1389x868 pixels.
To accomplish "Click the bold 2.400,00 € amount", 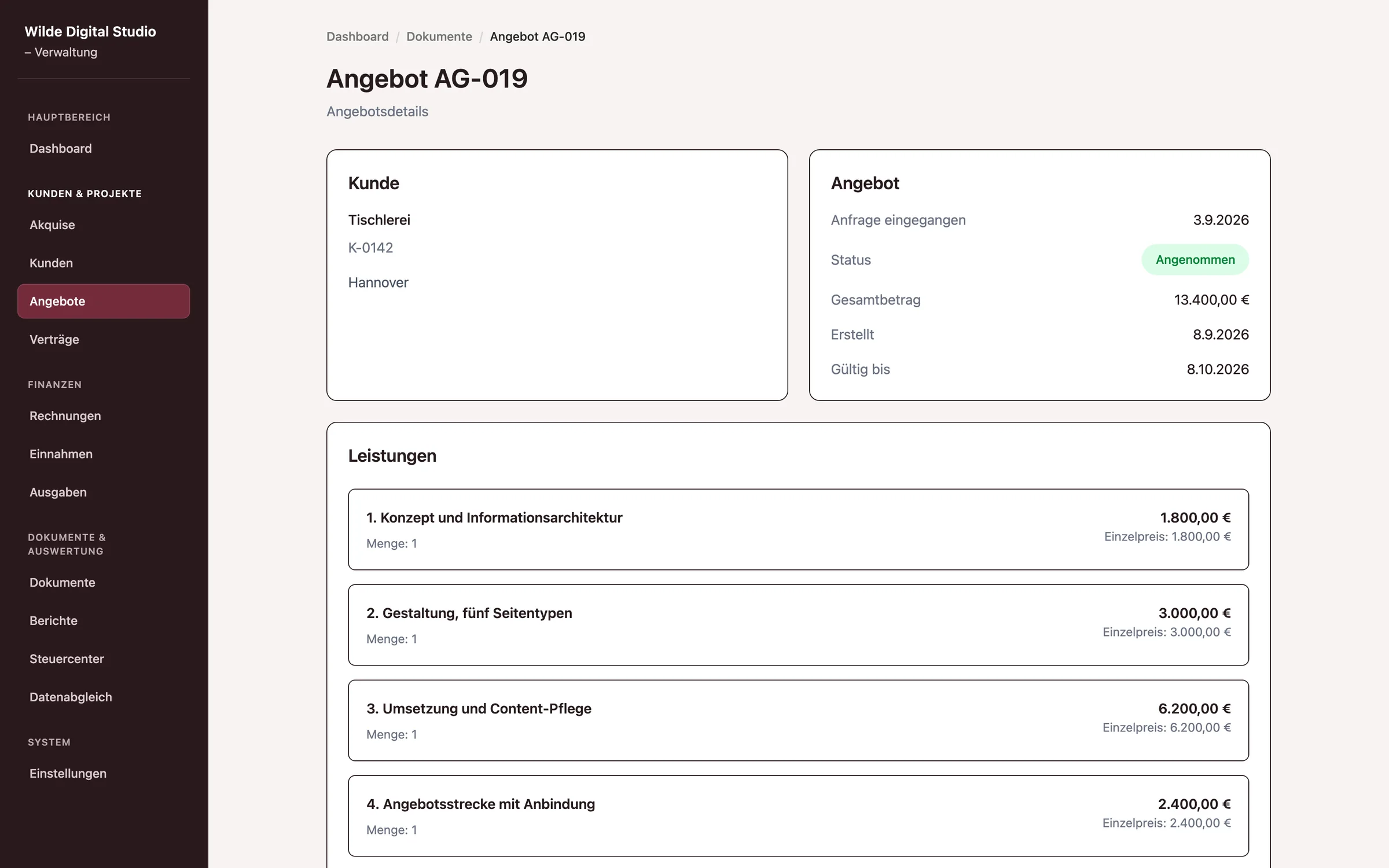I will (1195, 804).
